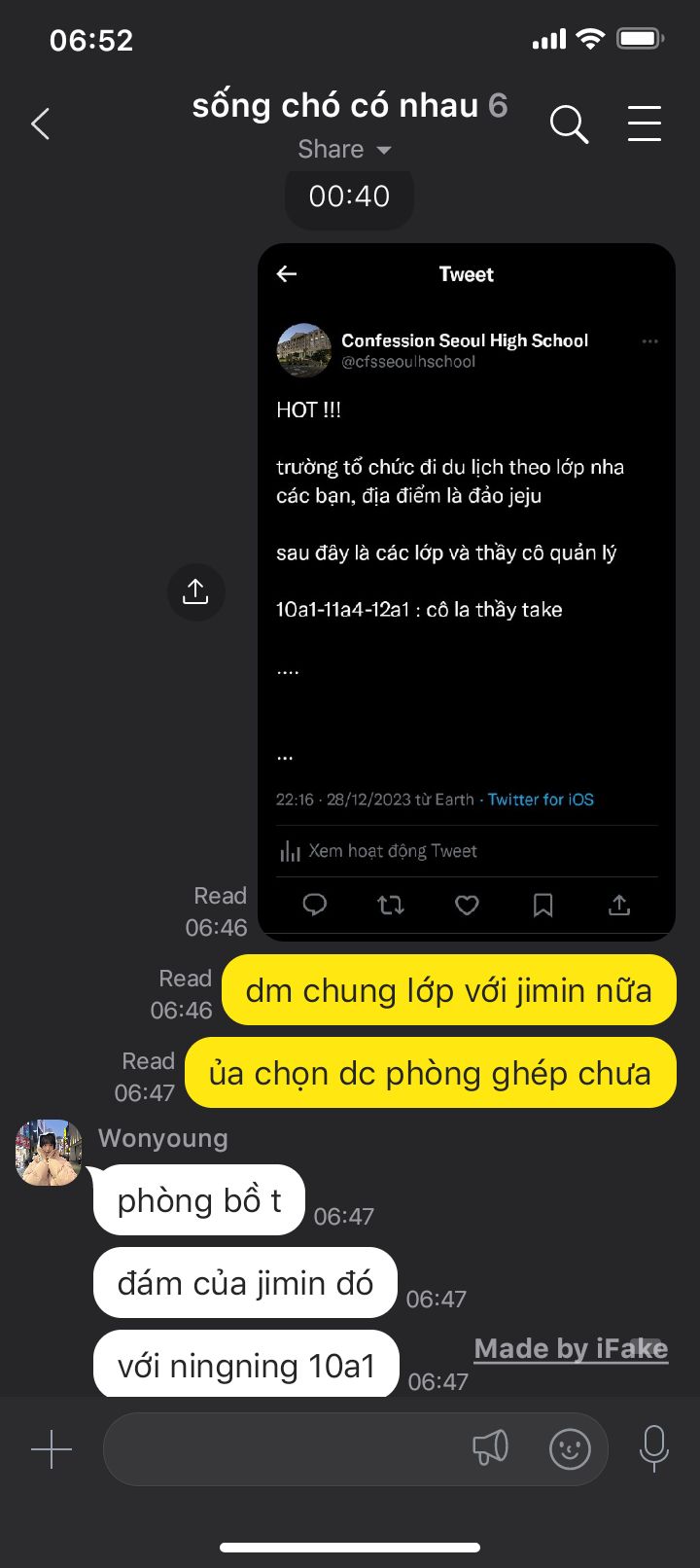Tap the share button beside the tweet image
700x1568 pixels.
195,591
